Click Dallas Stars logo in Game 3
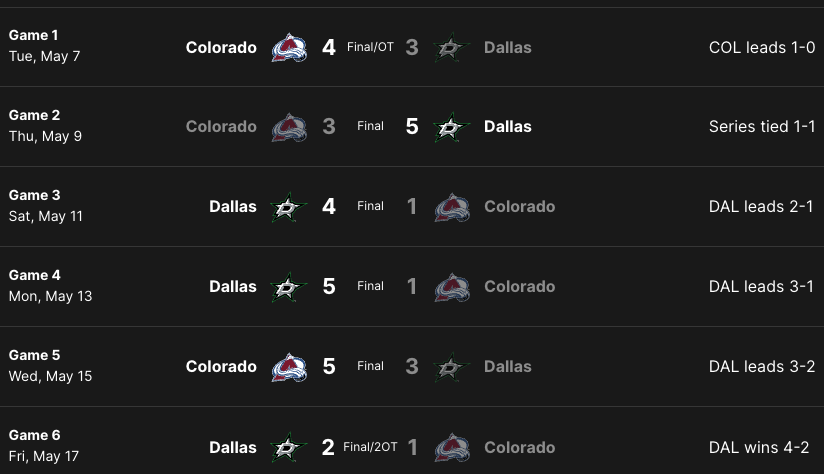Image resolution: width=824 pixels, height=474 pixels. (289, 207)
